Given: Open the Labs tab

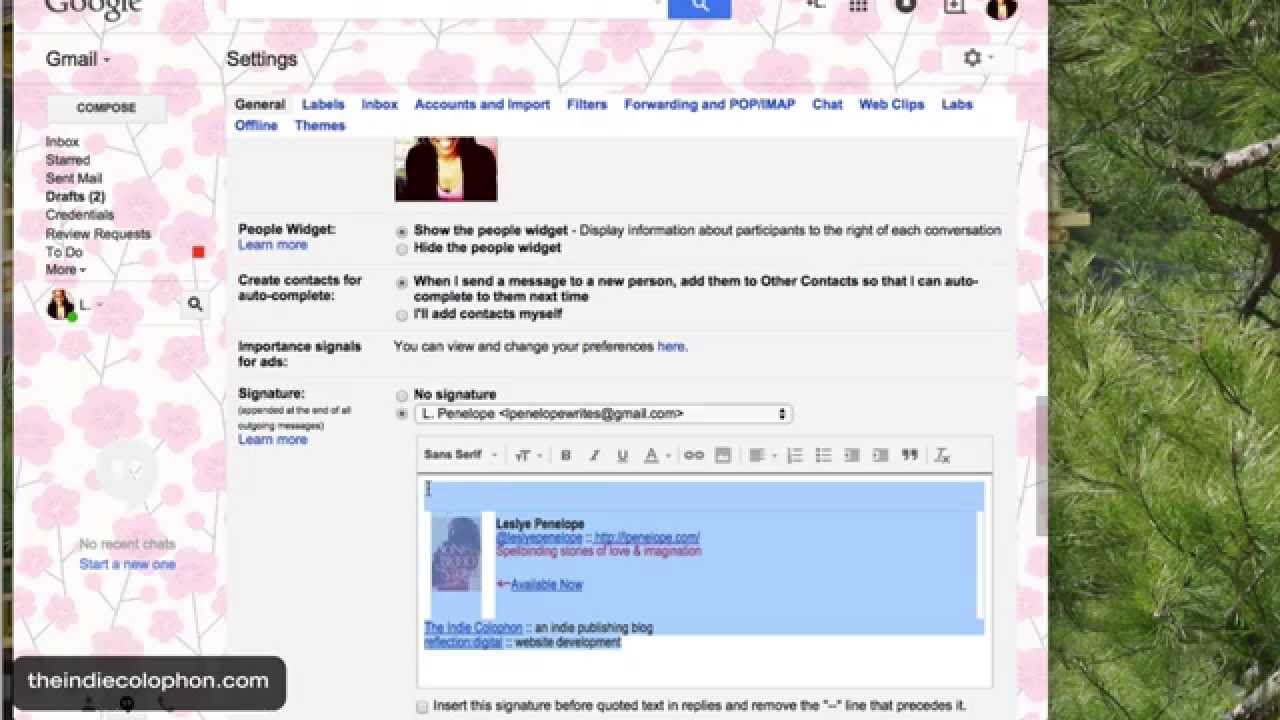Looking at the screenshot, I should click(x=957, y=104).
